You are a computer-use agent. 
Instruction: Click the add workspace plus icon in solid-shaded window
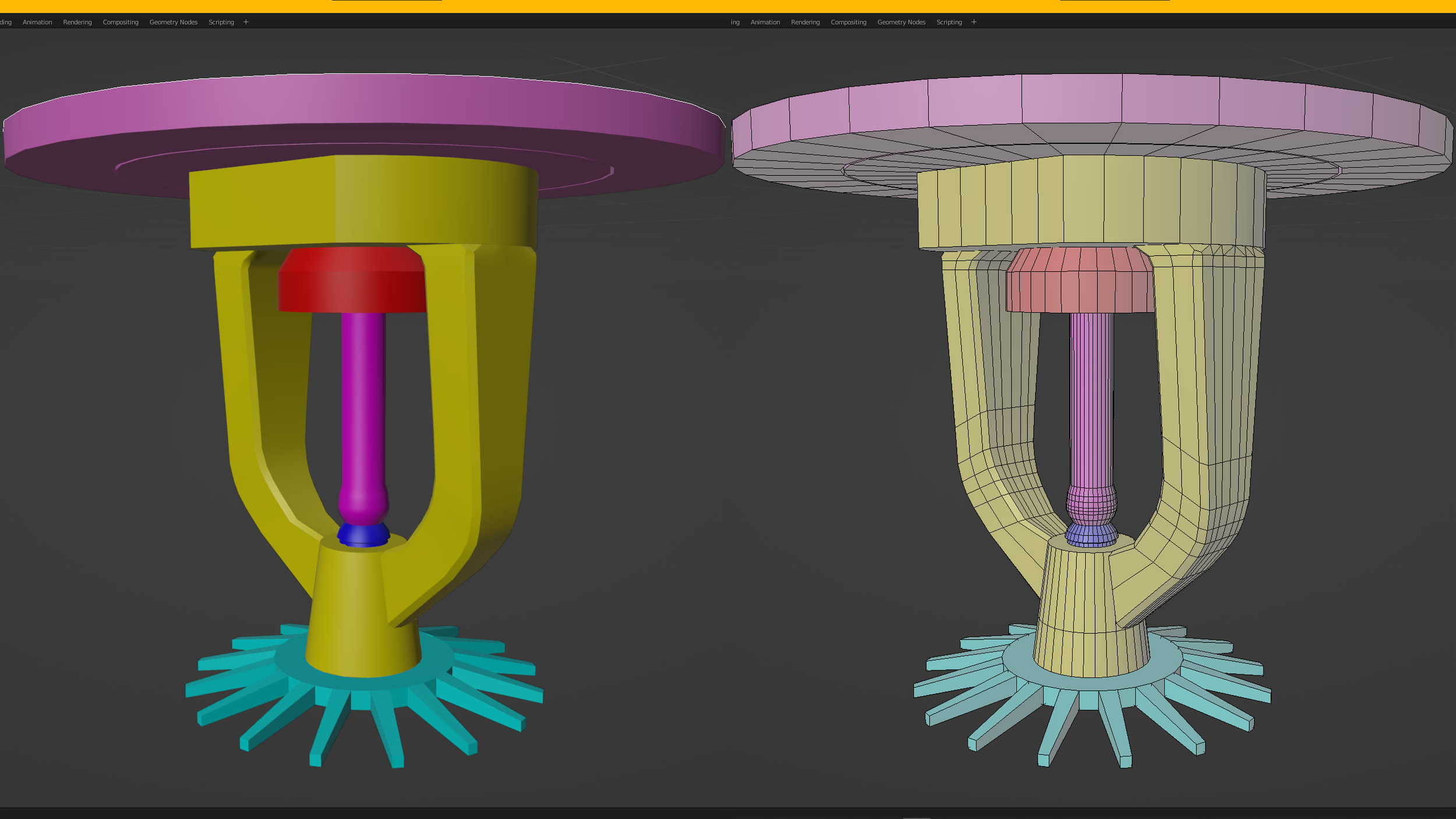click(x=246, y=22)
